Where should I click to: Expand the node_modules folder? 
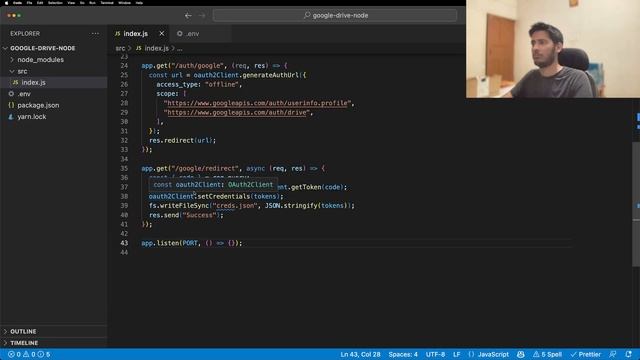click(12, 60)
